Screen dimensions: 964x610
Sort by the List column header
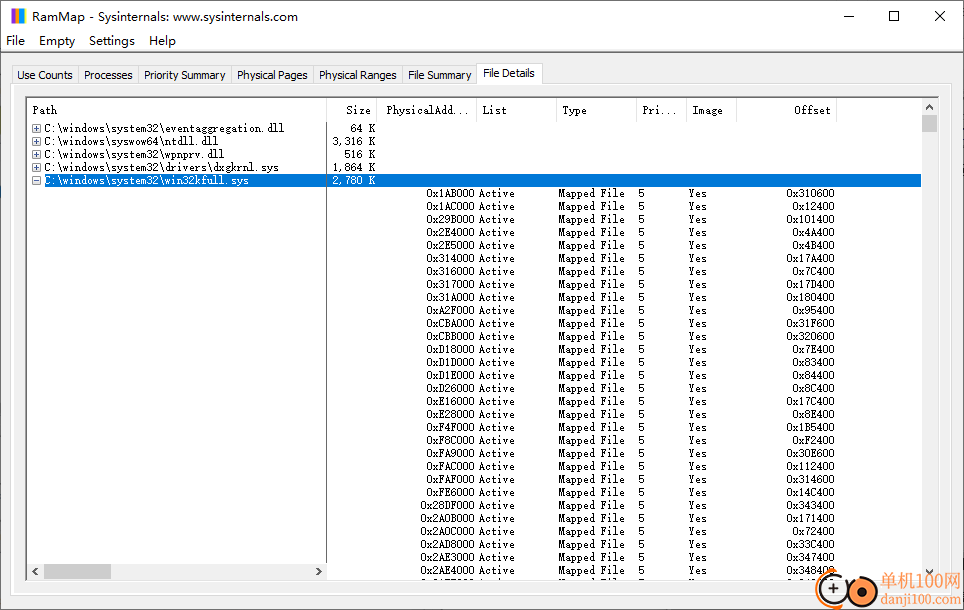tap(516, 110)
